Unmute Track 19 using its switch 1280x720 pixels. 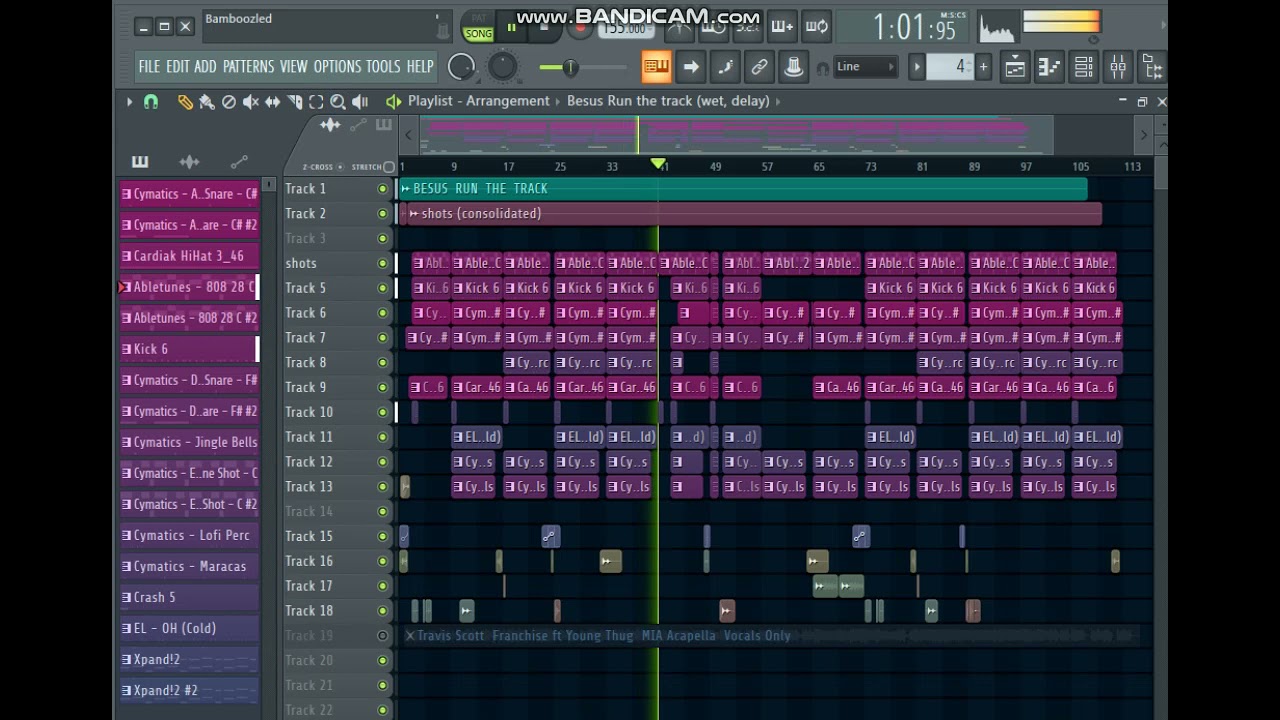point(382,636)
